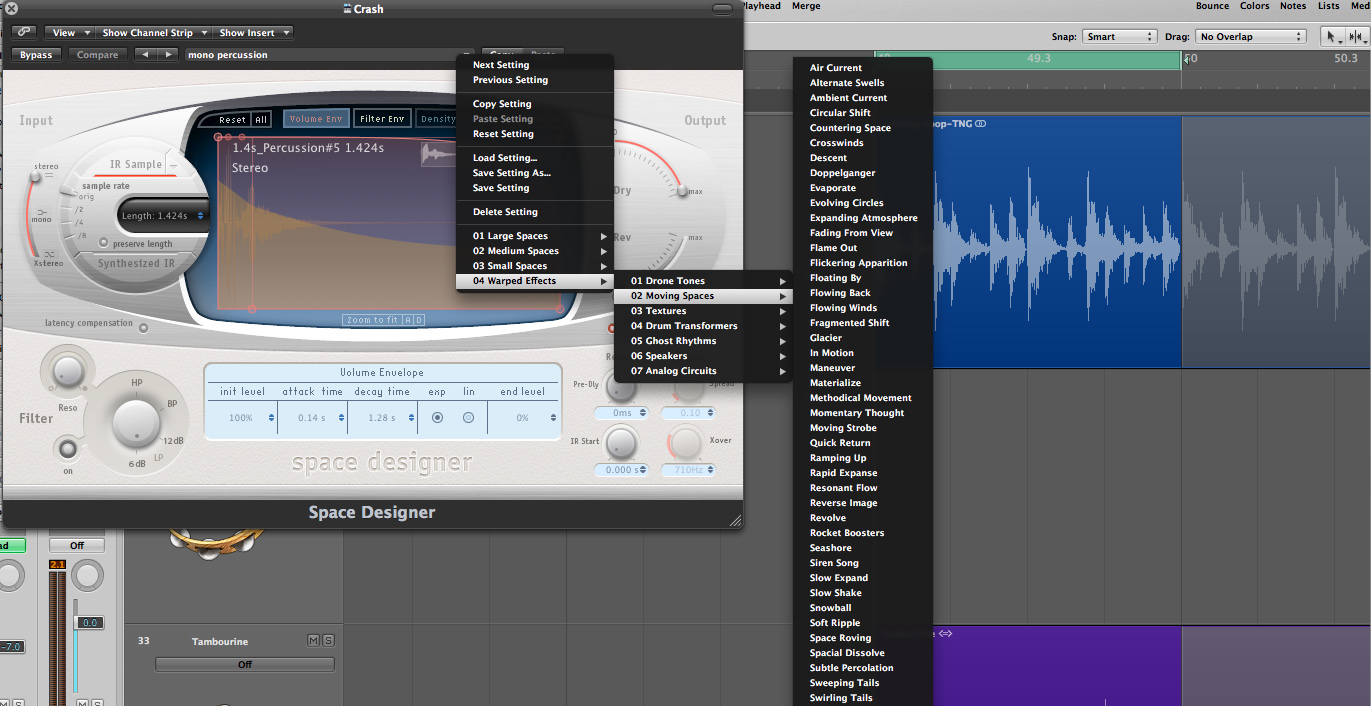1371x706 pixels.
Task: Click Bounce in the top toolbar
Action: pos(1212,6)
